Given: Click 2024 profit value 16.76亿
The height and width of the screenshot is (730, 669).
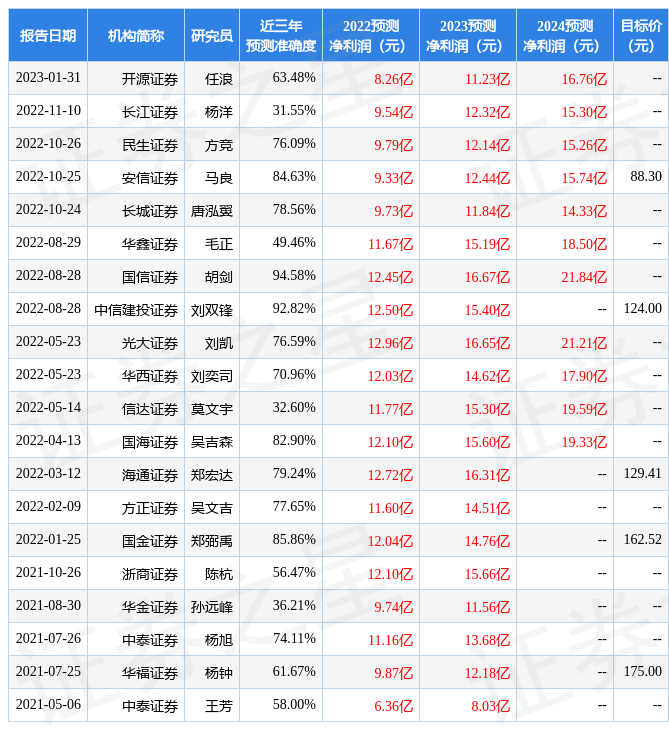Looking at the screenshot, I should 584,79.
